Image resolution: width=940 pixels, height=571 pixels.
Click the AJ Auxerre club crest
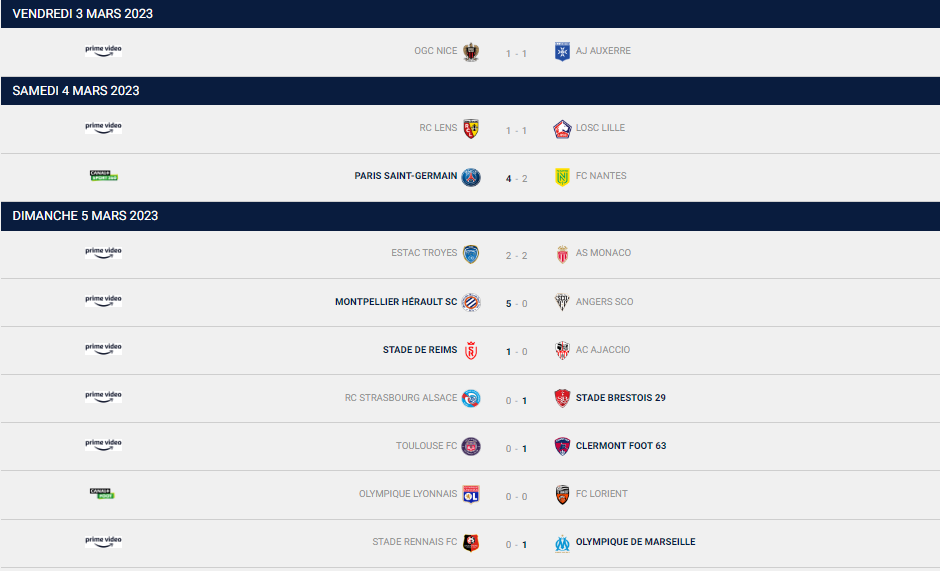[x=562, y=52]
